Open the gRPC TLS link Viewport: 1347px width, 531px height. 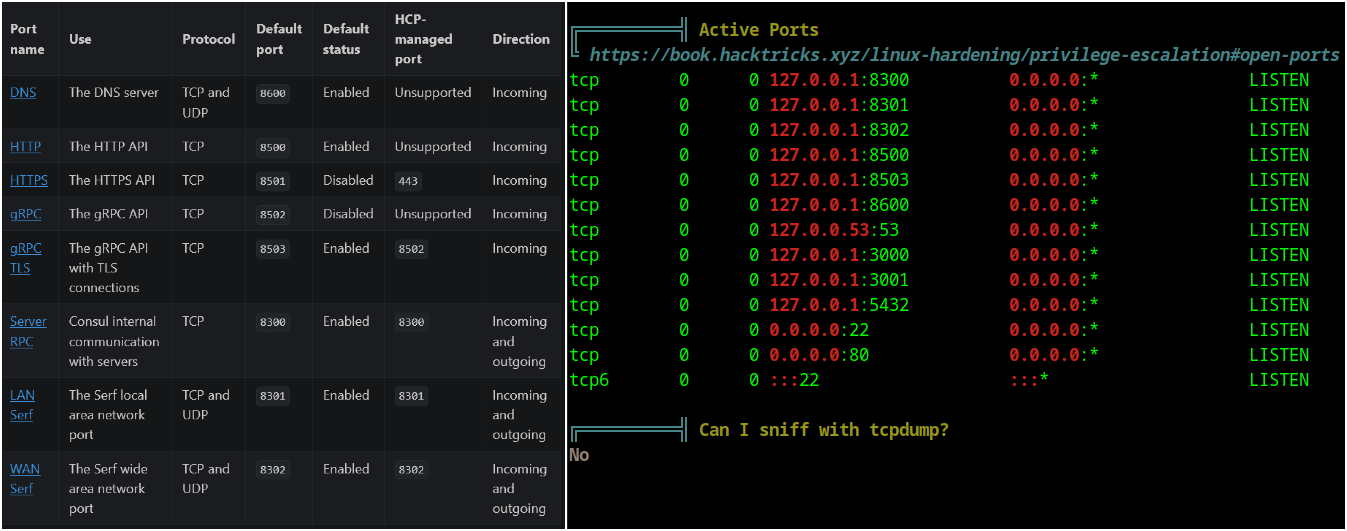point(26,258)
